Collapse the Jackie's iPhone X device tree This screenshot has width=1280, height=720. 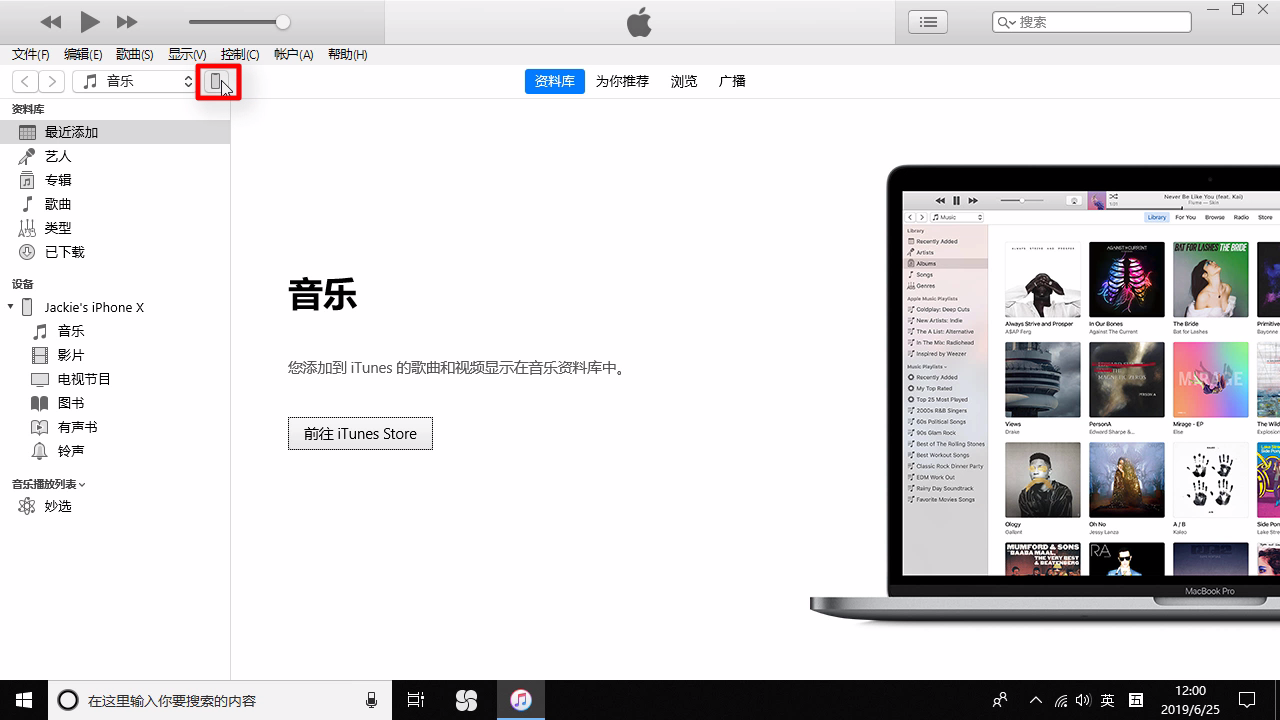point(10,307)
